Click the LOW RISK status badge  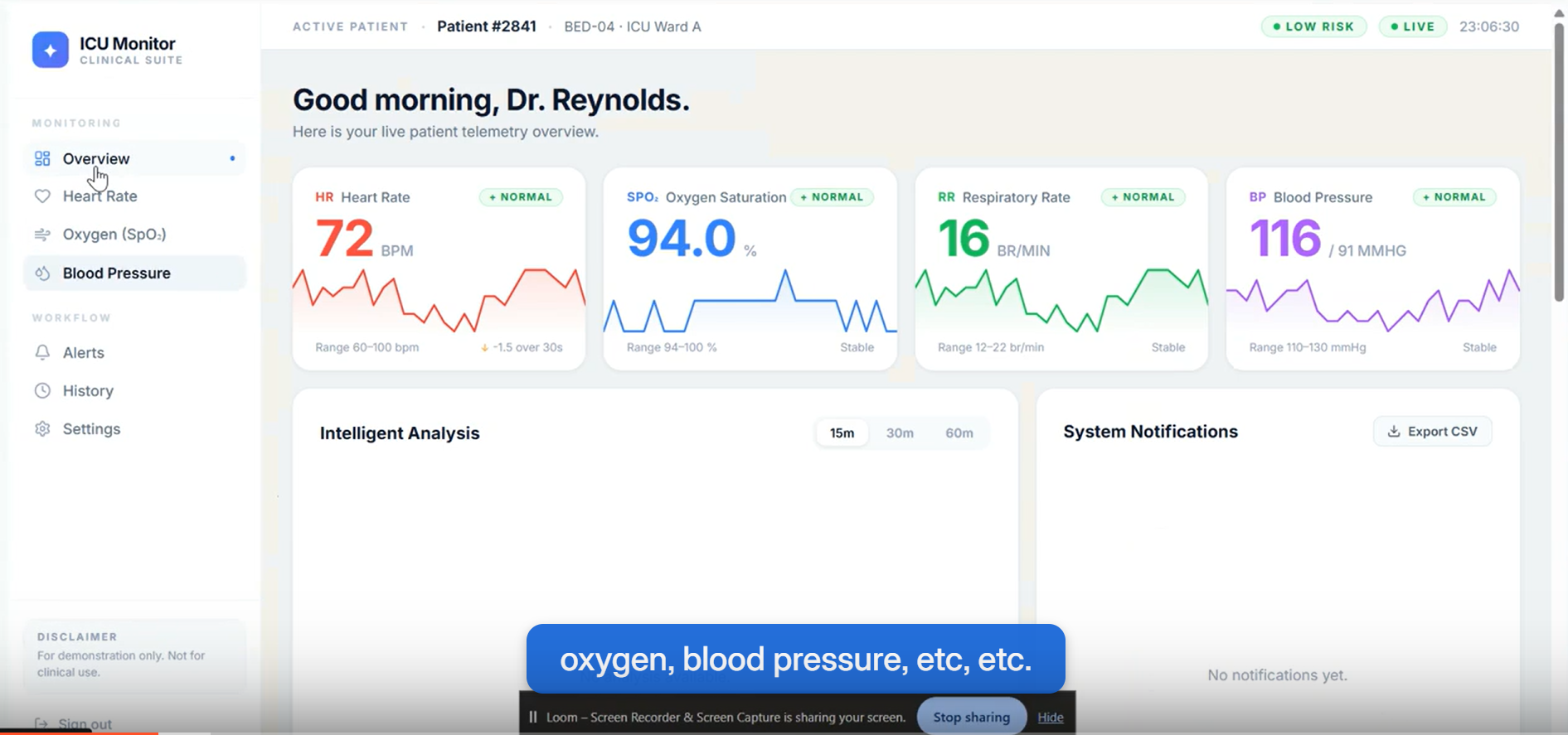(1313, 27)
